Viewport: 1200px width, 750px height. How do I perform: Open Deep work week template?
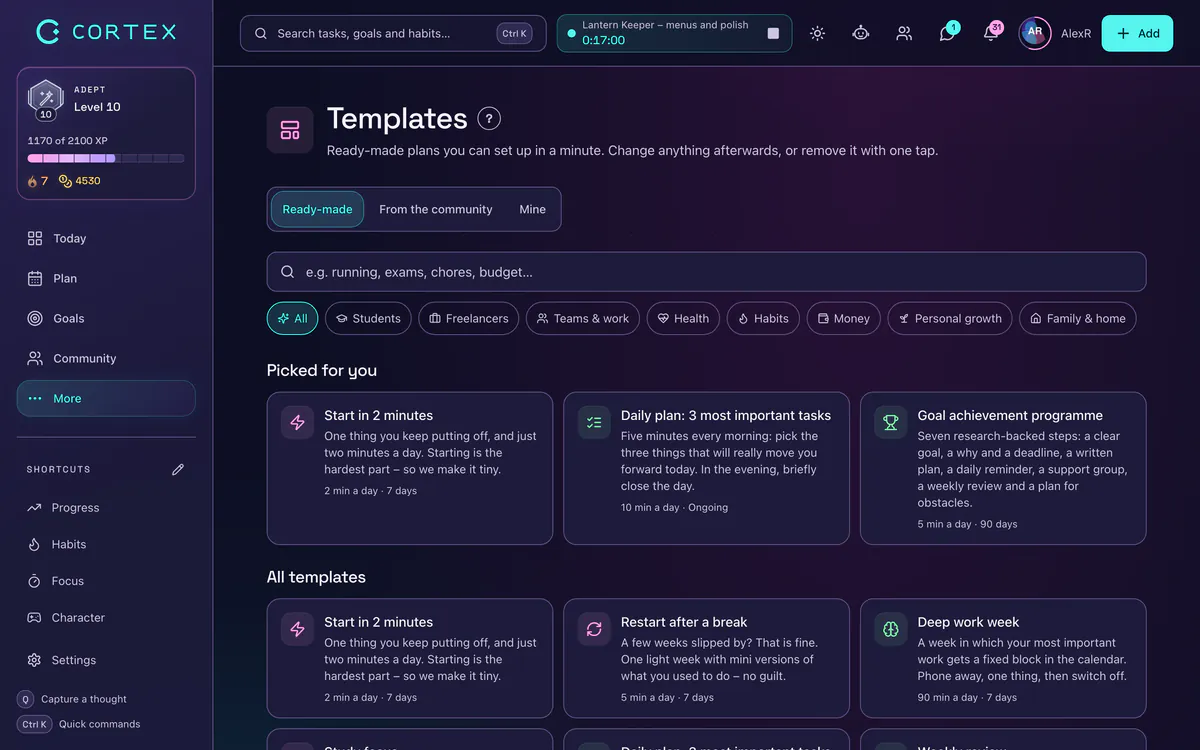coord(1003,658)
